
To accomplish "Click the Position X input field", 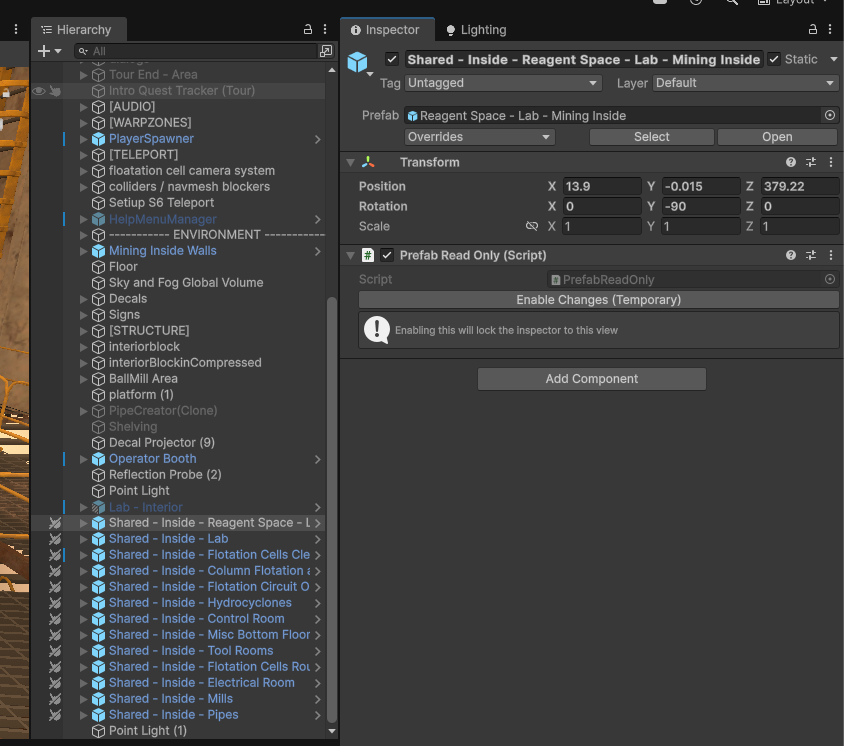I will pos(602,187).
